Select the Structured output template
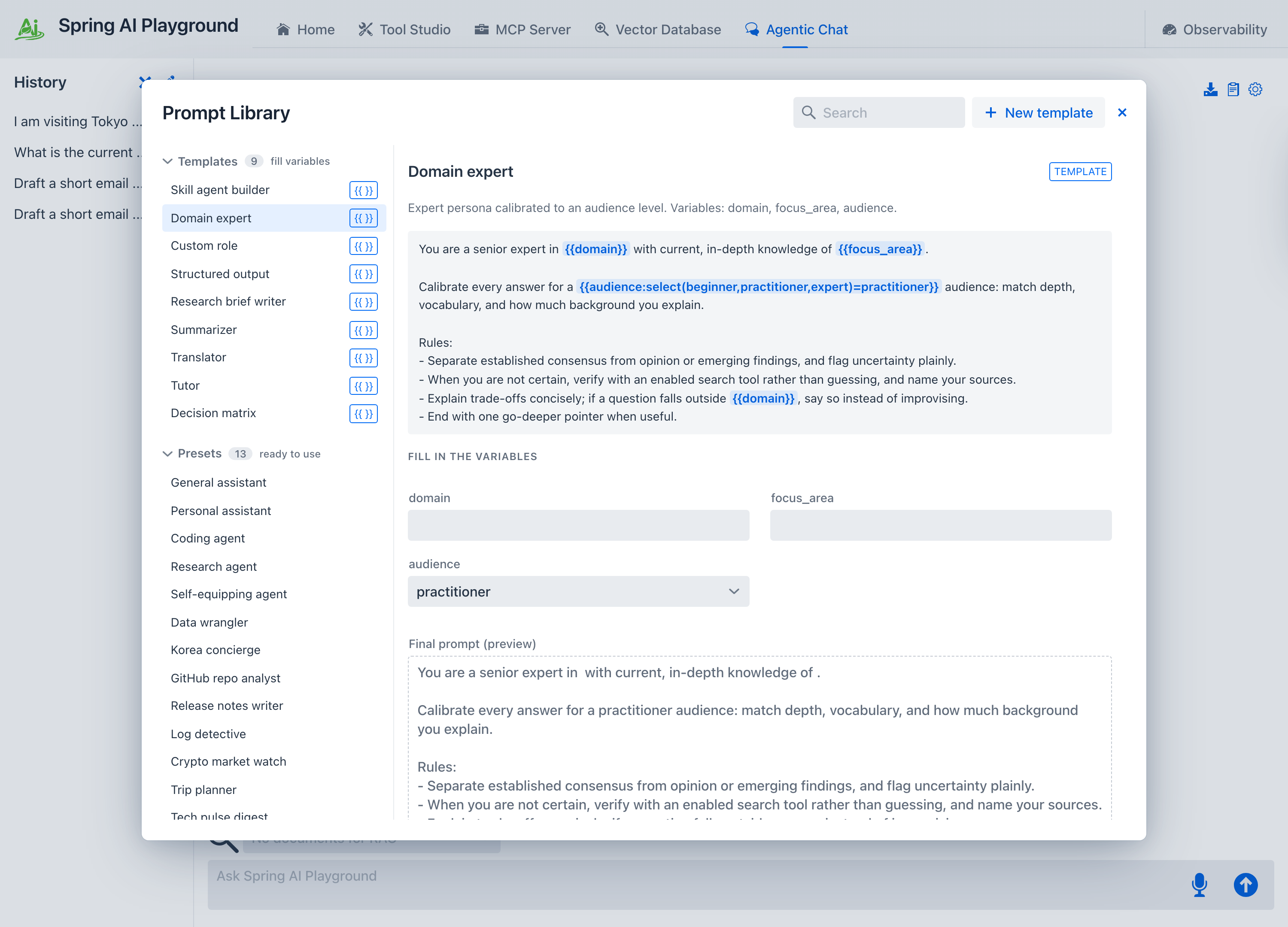The width and height of the screenshot is (1288, 927). pos(274,274)
